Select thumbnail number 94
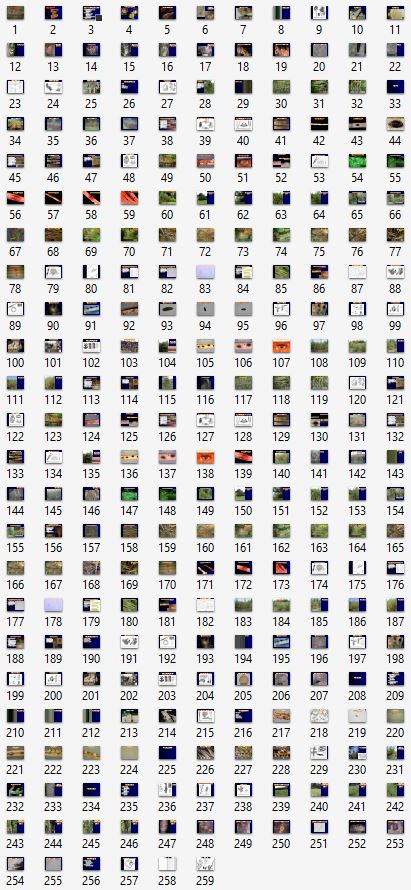Screen dimensions: 411x890 205,308
